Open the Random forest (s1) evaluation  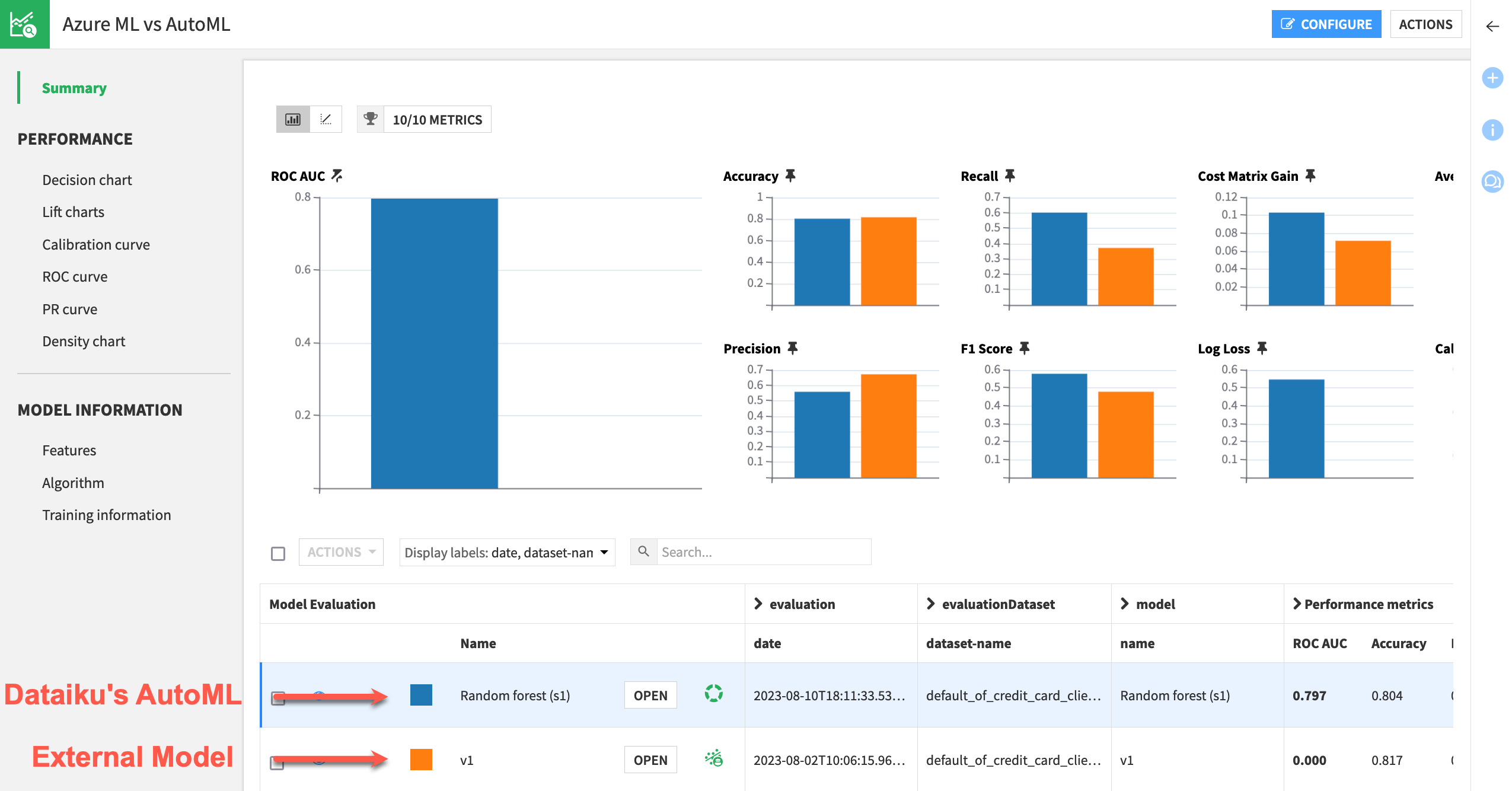650,695
